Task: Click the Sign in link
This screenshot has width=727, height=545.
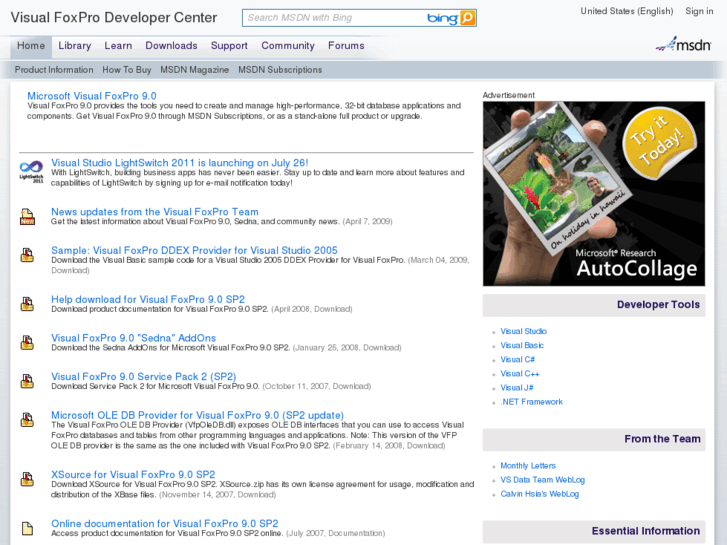Action: pos(699,11)
